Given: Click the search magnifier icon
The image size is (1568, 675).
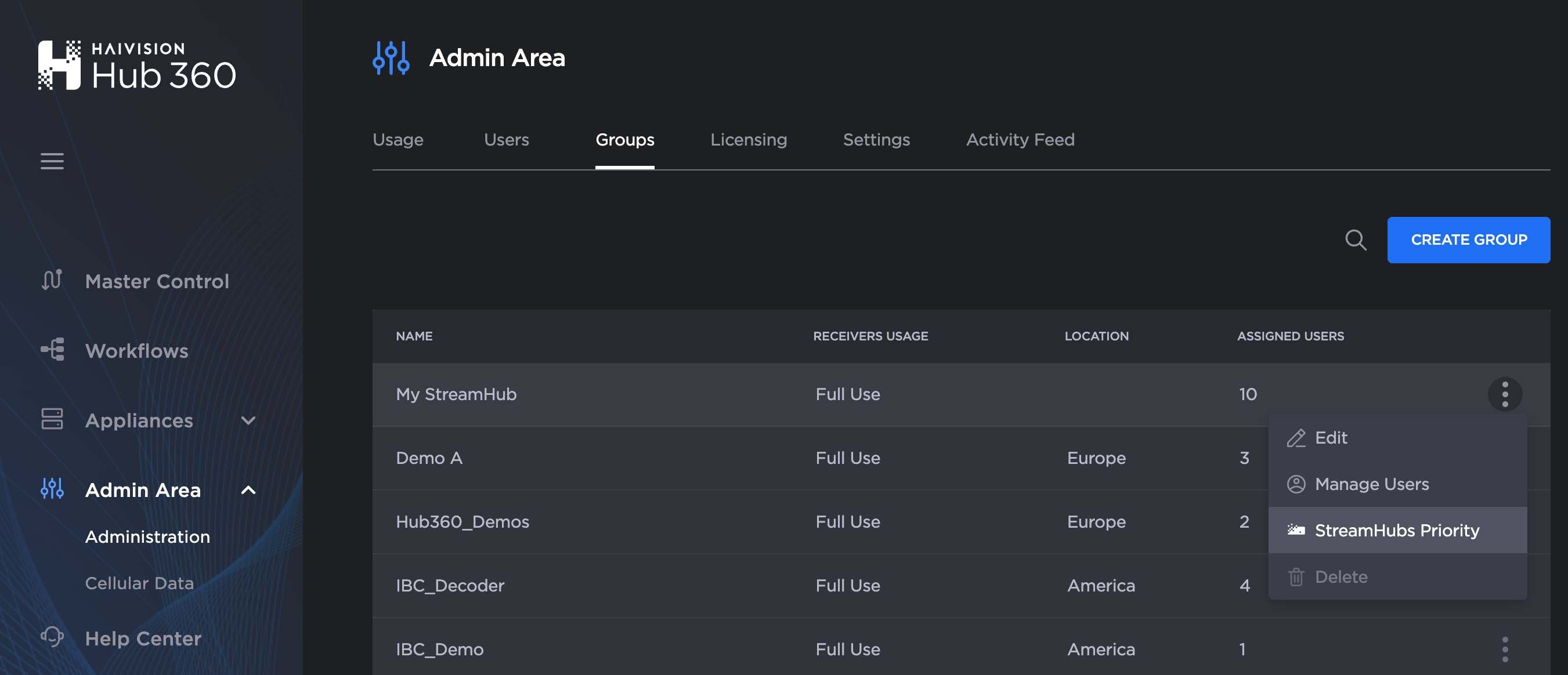Looking at the screenshot, I should point(1355,239).
